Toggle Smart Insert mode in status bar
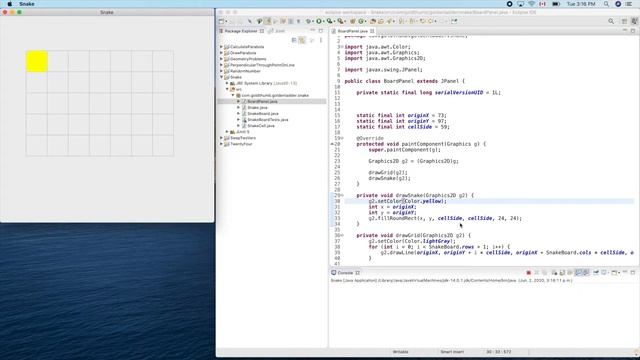 tap(452, 352)
